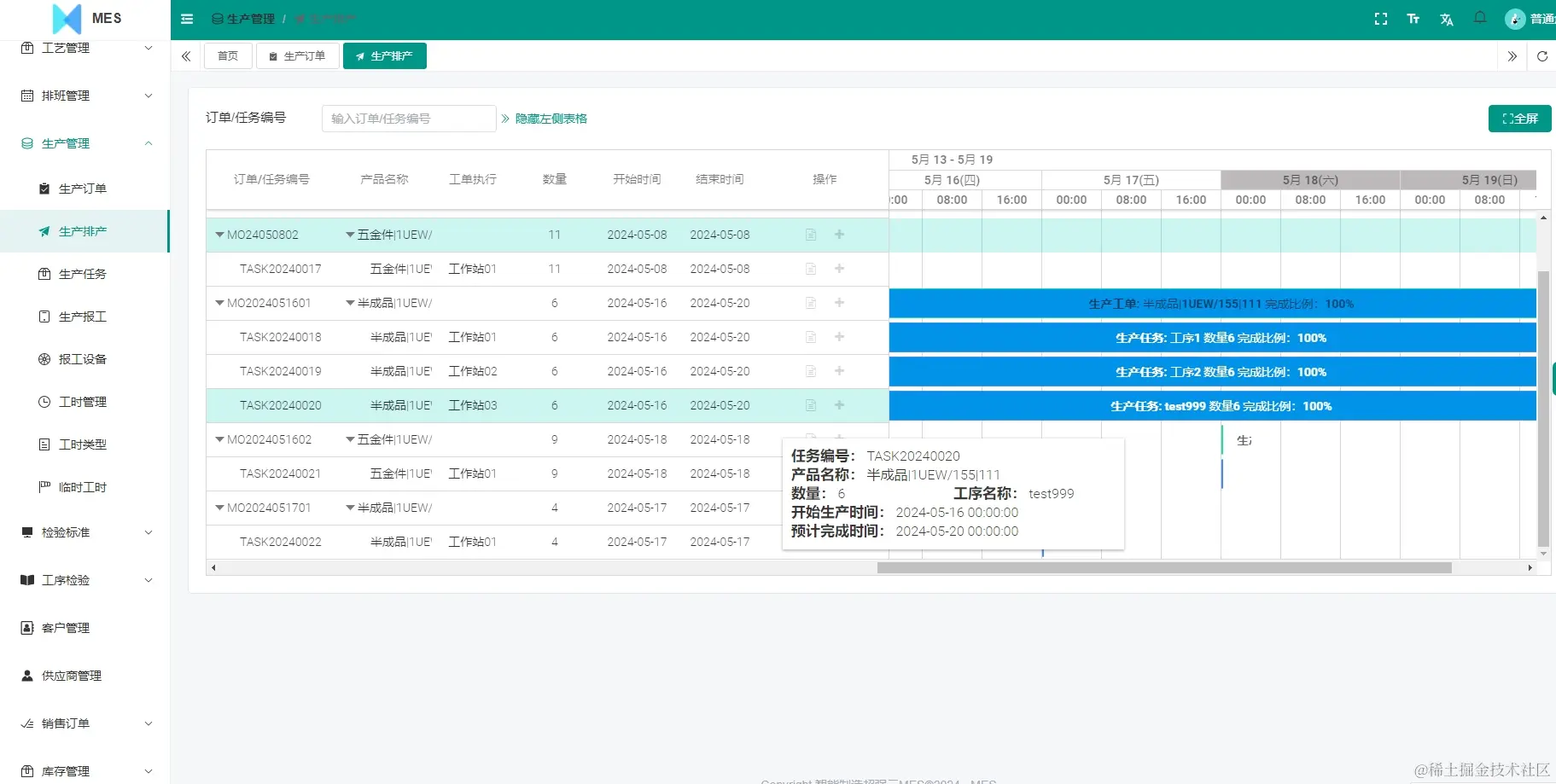Click the 隐藏左侧表格 link
The height and width of the screenshot is (784, 1556).
tap(549, 119)
